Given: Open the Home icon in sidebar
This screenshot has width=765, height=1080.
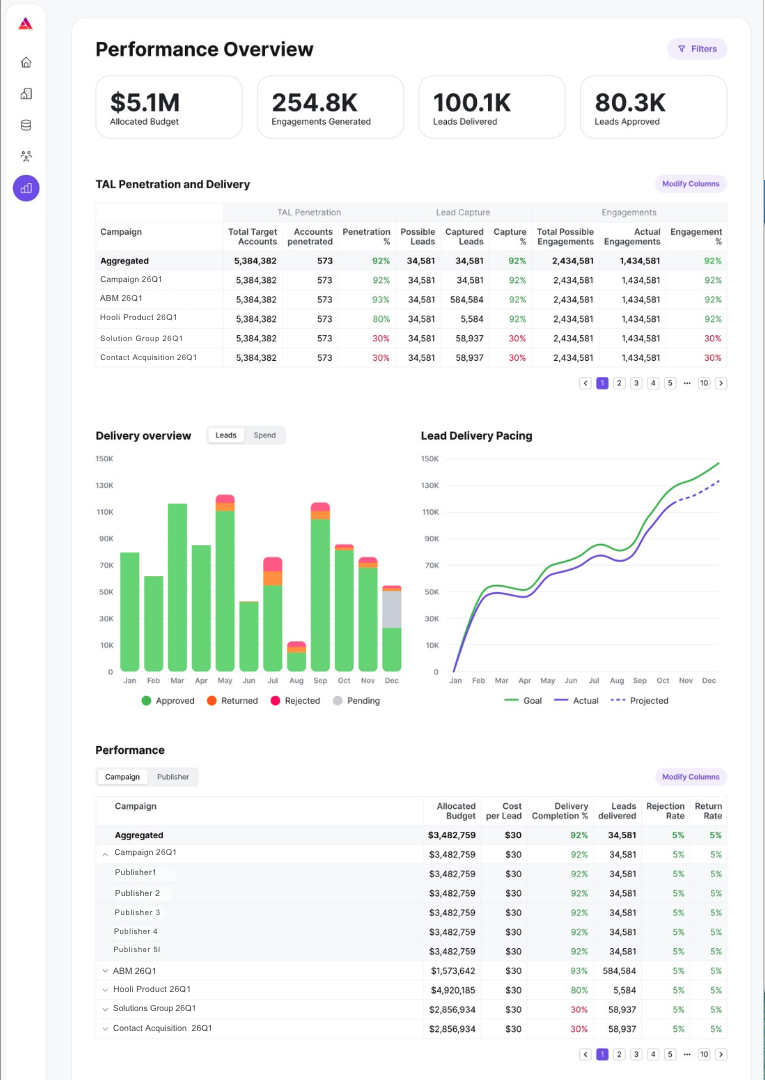Looking at the screenshot, I should (26, 63).
